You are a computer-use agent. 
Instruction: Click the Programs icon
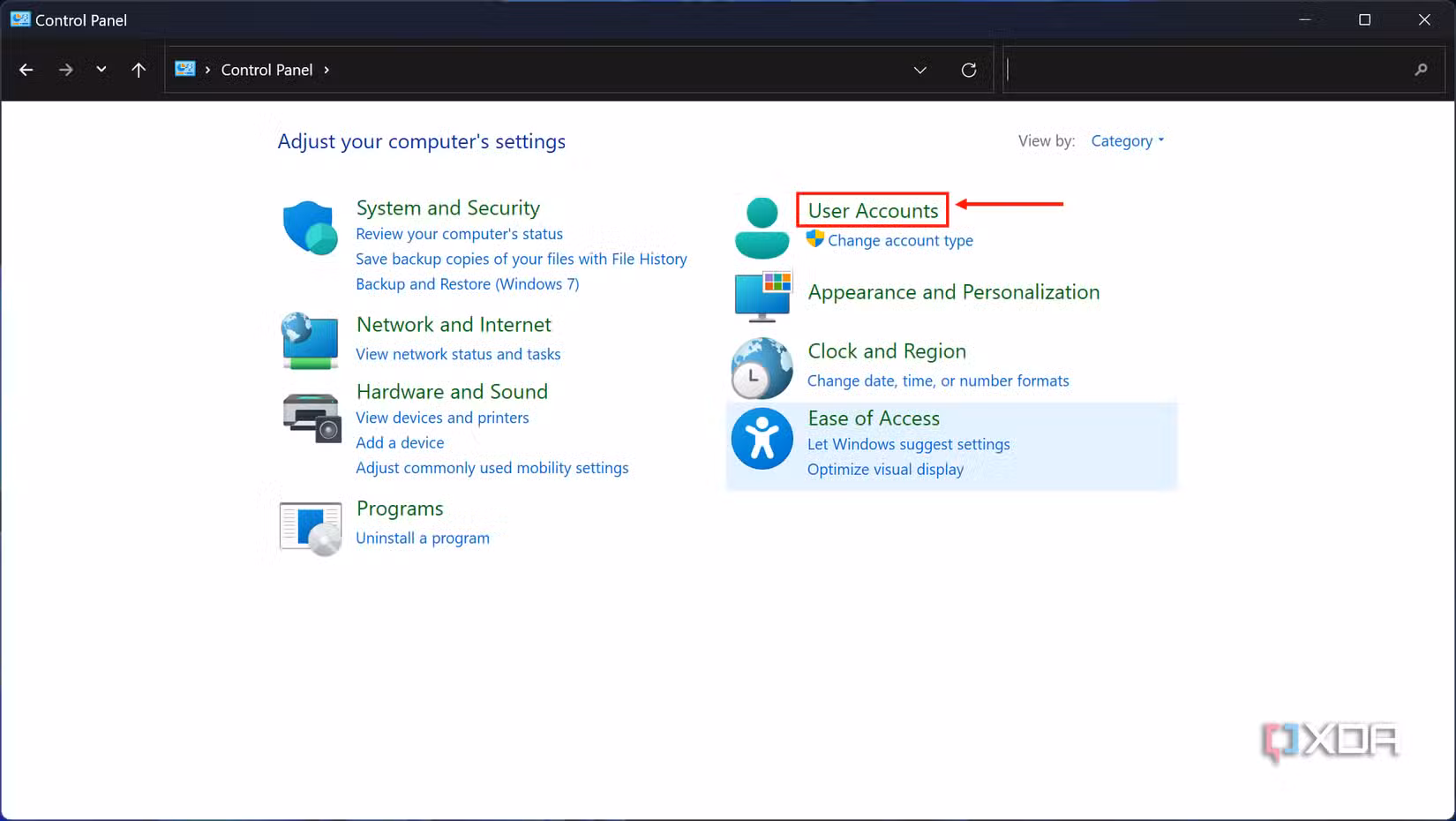tap(309, 528)
